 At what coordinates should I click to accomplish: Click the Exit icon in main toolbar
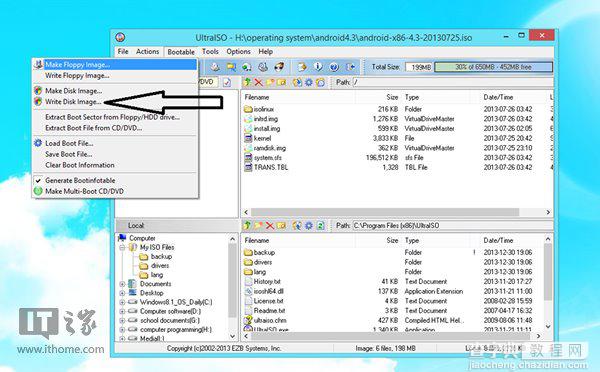pos(350,67)
